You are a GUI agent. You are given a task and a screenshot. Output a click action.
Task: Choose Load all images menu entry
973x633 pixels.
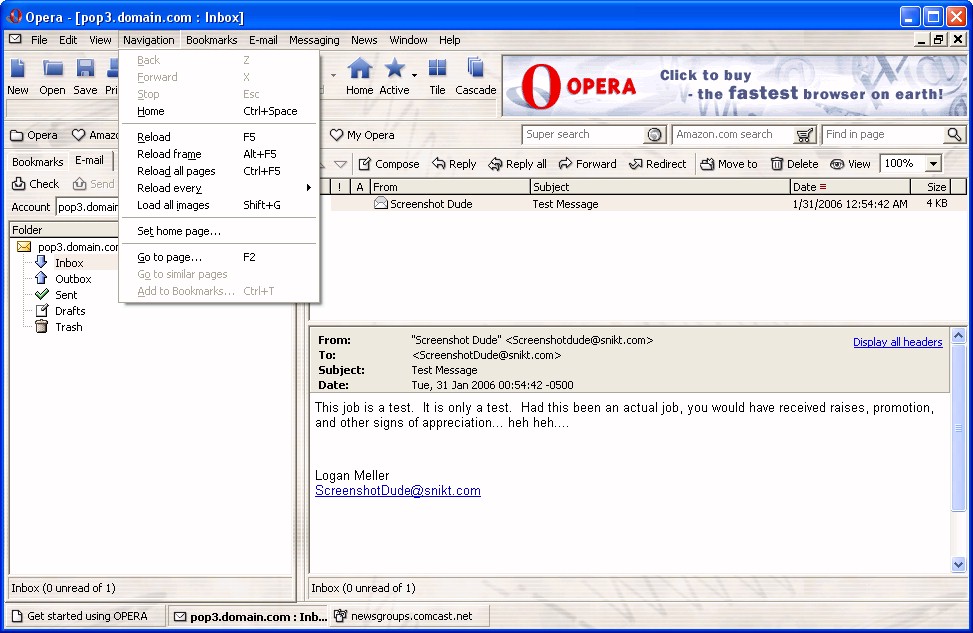click(220, 205)
